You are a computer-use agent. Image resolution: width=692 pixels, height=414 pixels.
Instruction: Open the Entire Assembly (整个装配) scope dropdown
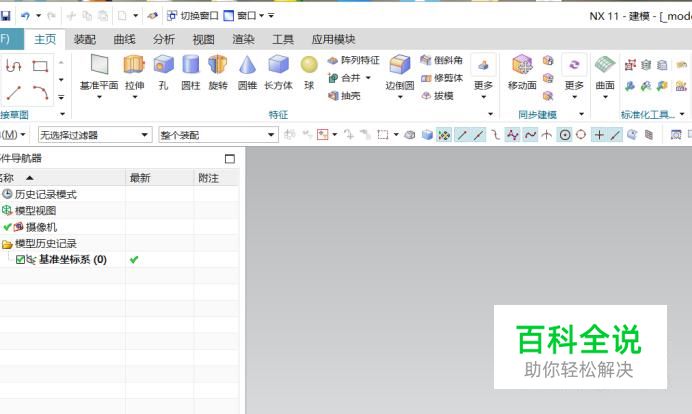pyautogui.click(x=218, y=135)
